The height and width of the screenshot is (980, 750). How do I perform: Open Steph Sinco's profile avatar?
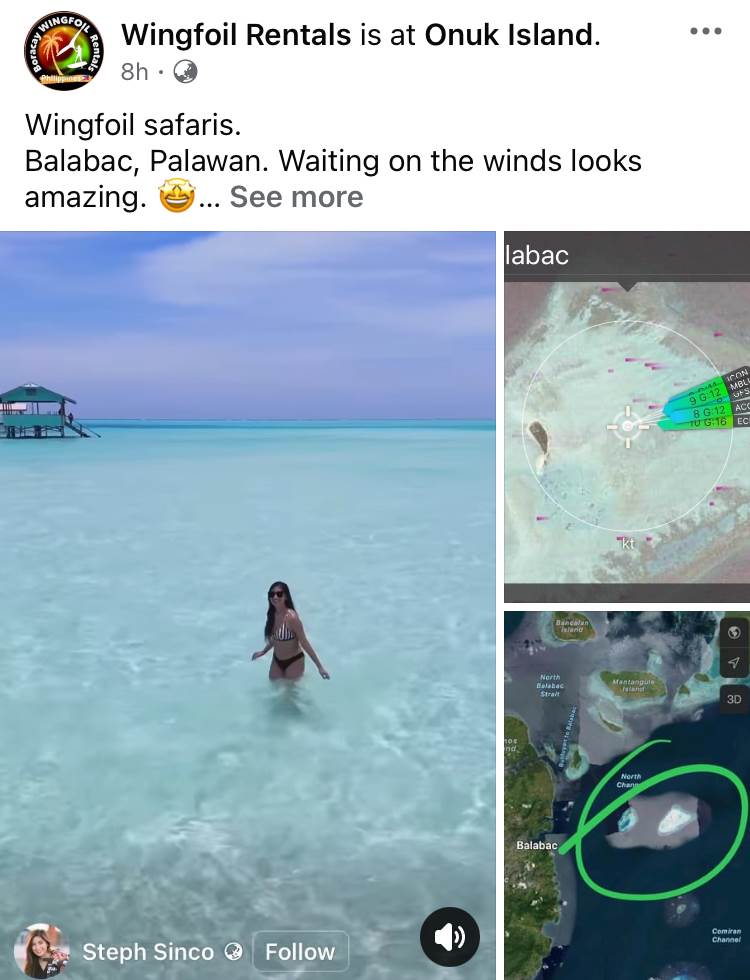[x=42, y=951]
